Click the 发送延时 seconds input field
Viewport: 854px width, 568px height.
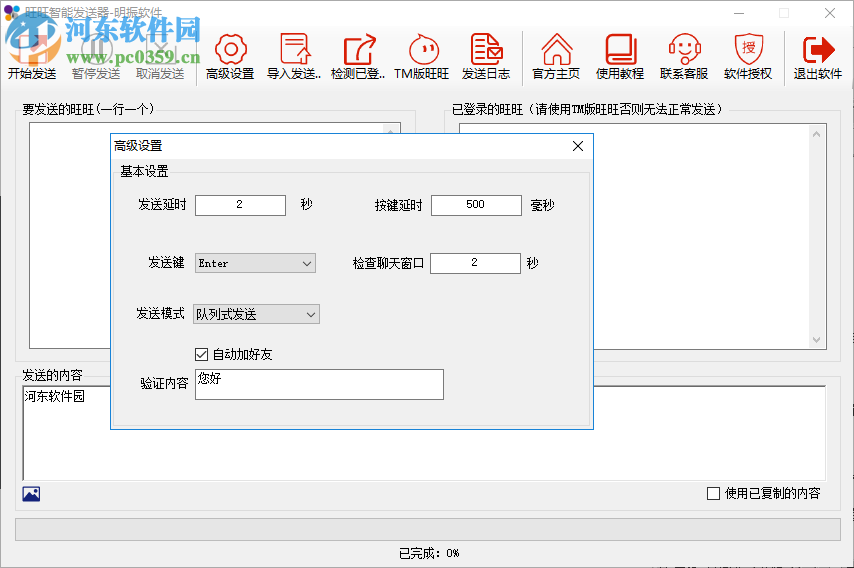pyautogui.click(x=240, y=205)
